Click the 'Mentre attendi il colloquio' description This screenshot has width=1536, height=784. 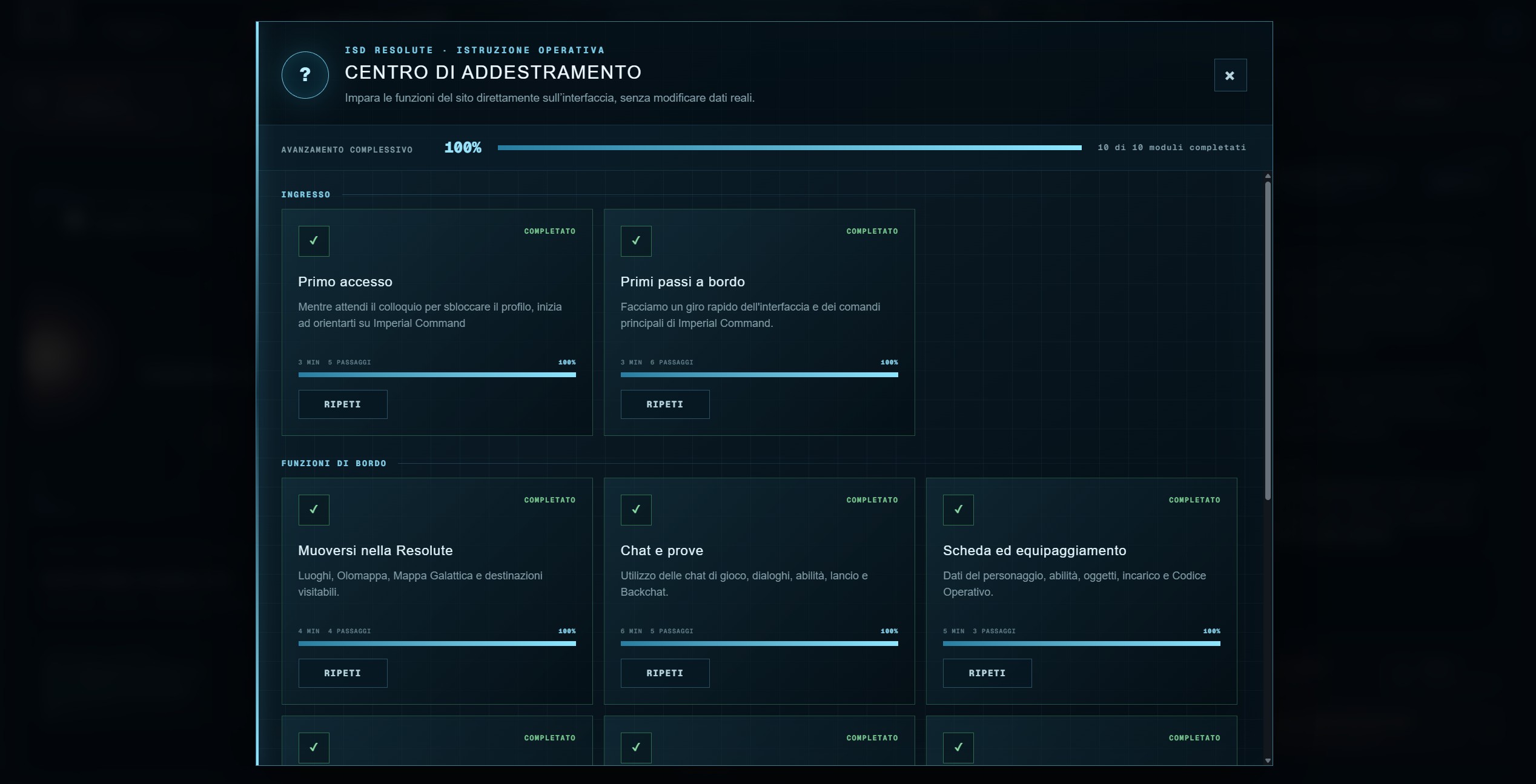(430, 315)
